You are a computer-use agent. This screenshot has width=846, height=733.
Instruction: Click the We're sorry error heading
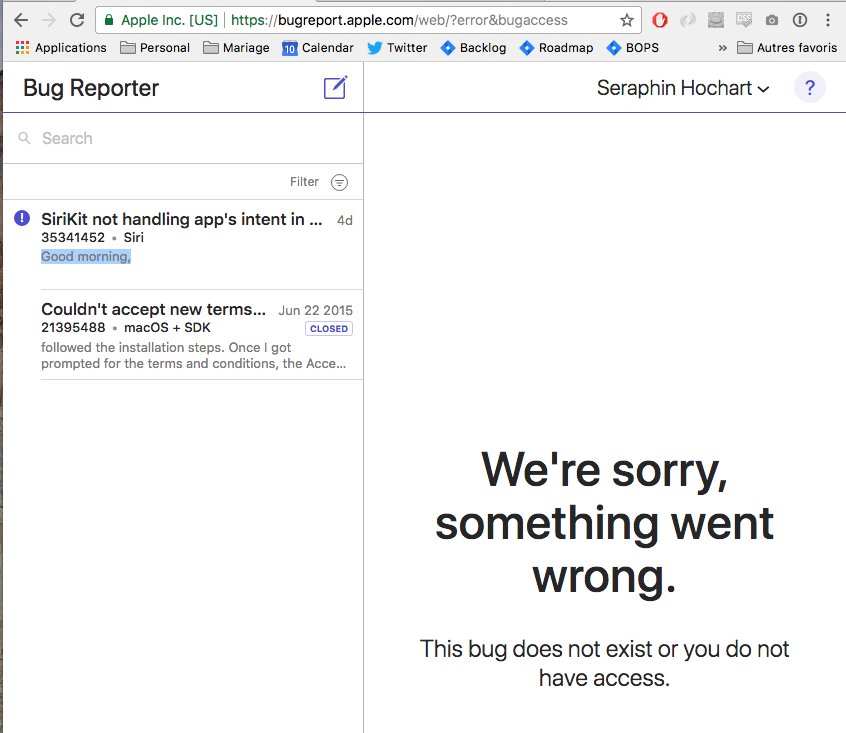pyautogui.click(x=604, y=523)
